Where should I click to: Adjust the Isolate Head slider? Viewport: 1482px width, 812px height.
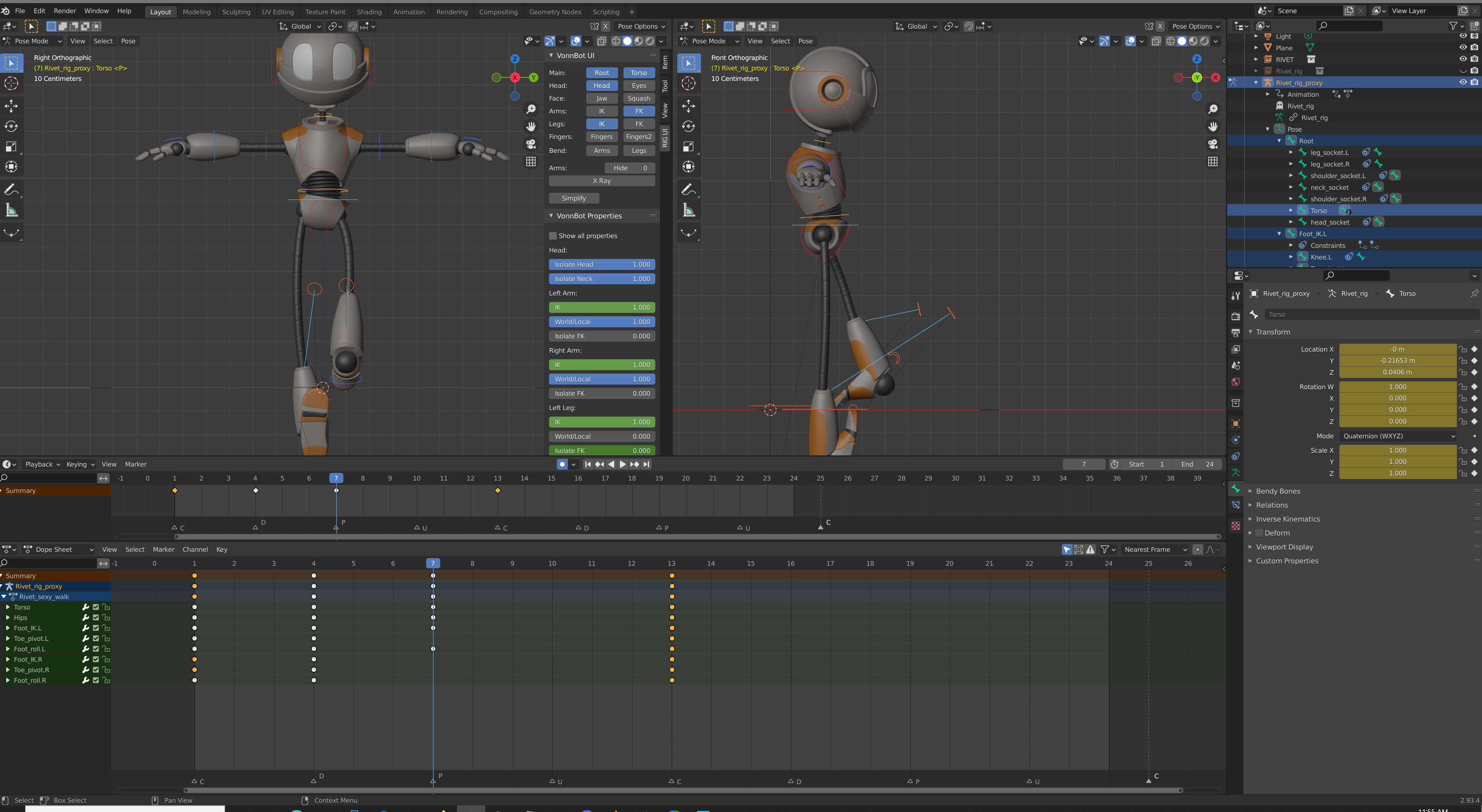(x=601, y=264)
